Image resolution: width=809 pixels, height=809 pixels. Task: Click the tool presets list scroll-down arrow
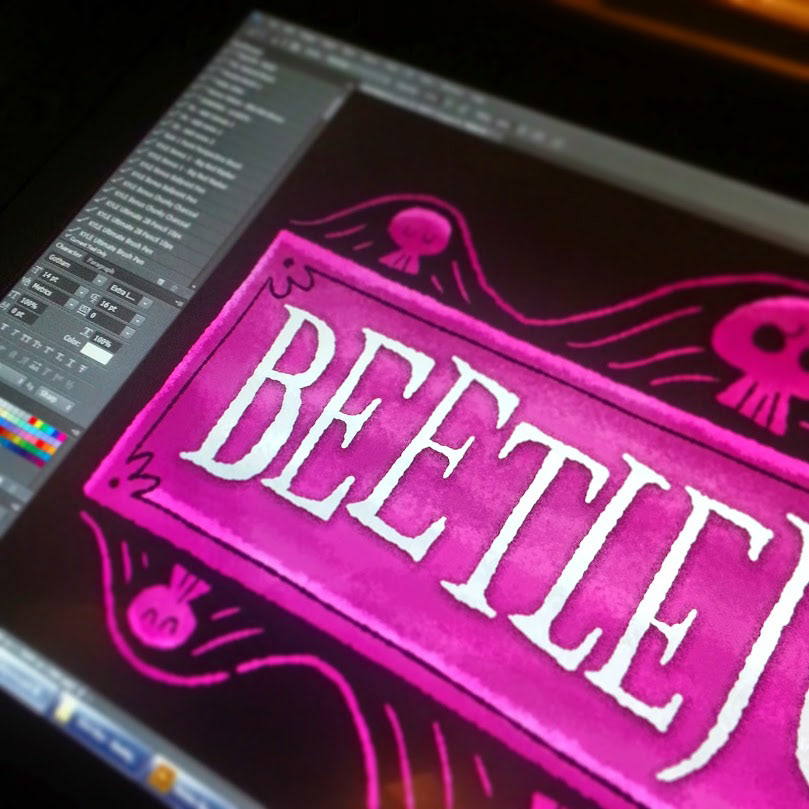pyautogui.click(x=193, y=286)
